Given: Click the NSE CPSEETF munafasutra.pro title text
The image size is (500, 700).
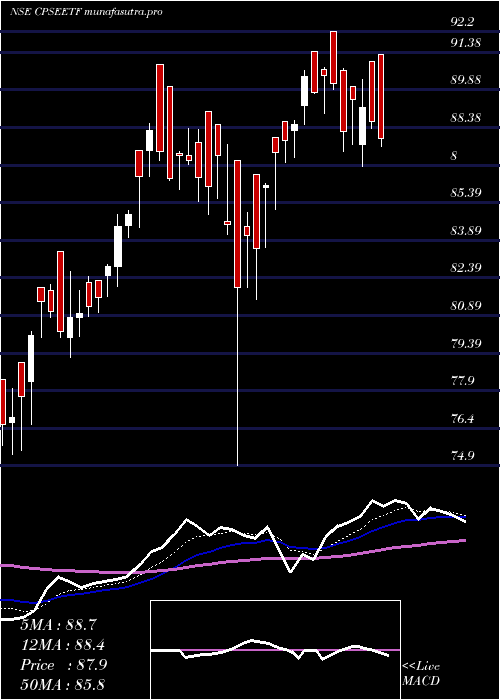Looking at the screenshot, I should tap(86, 12).
